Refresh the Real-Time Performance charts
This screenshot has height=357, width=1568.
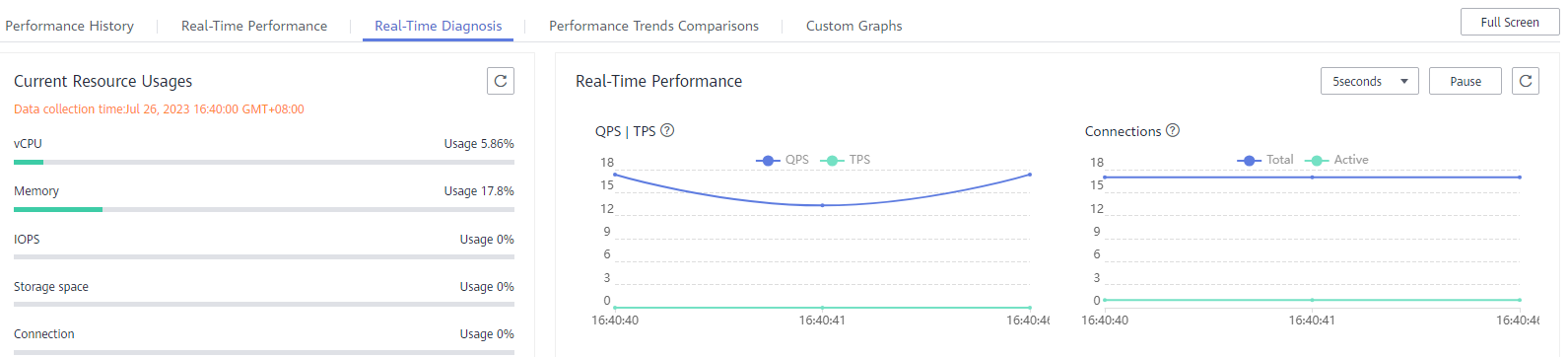click(1526, 81)
